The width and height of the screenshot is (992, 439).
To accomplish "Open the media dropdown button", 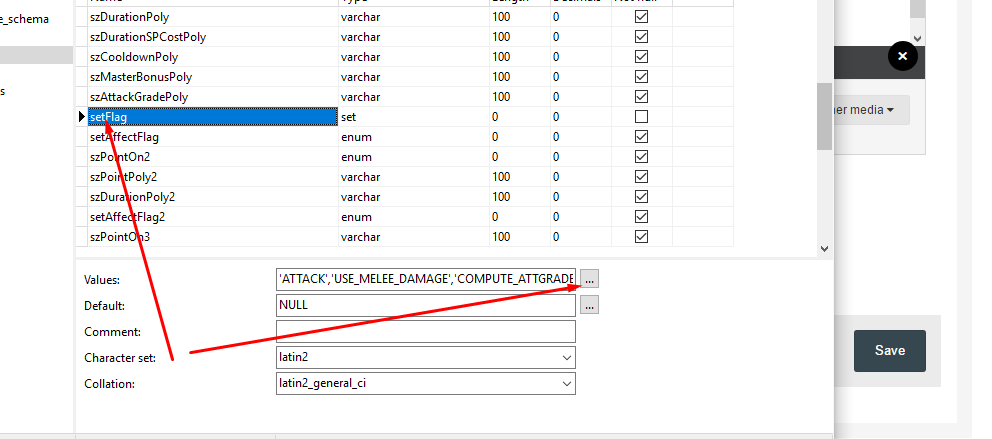I will tap(871, 110).
